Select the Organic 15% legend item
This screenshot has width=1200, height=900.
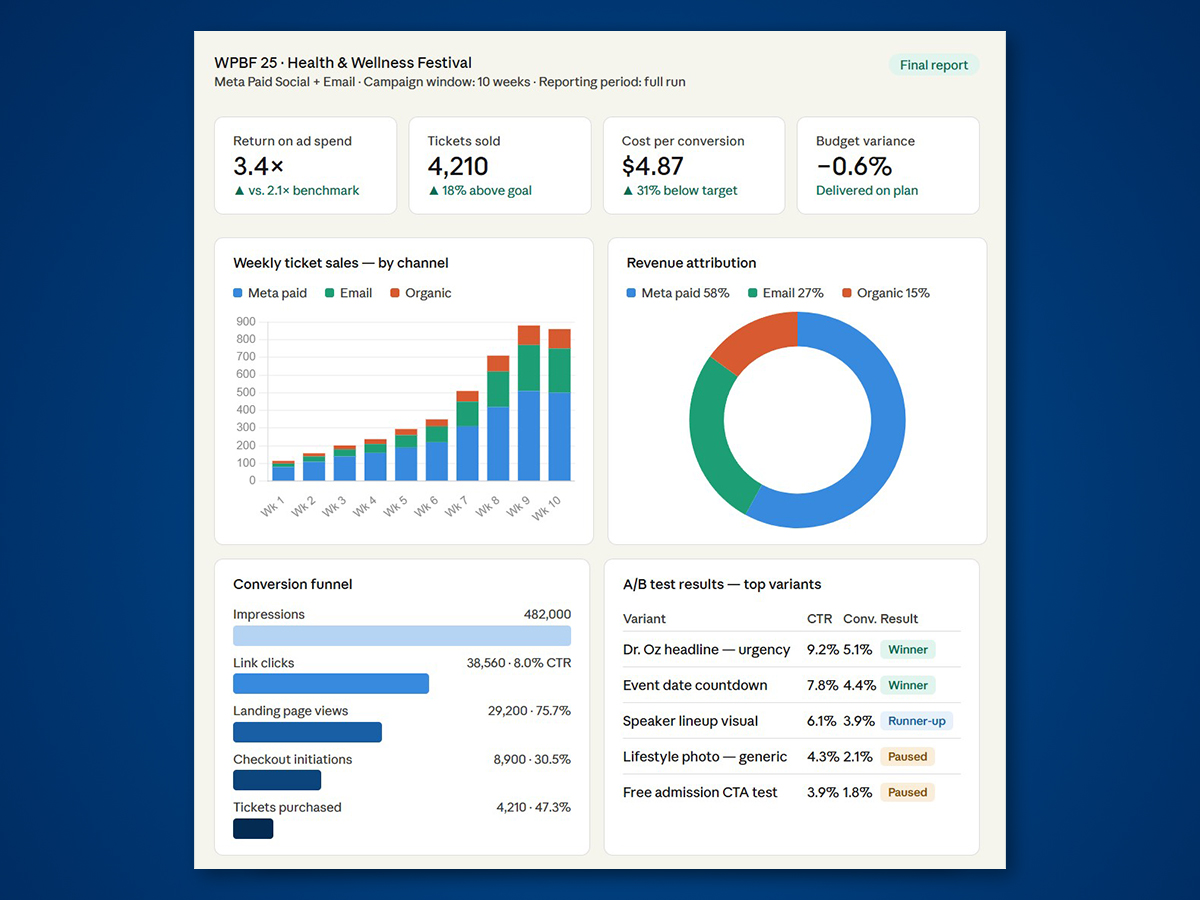tap(885, 293)
